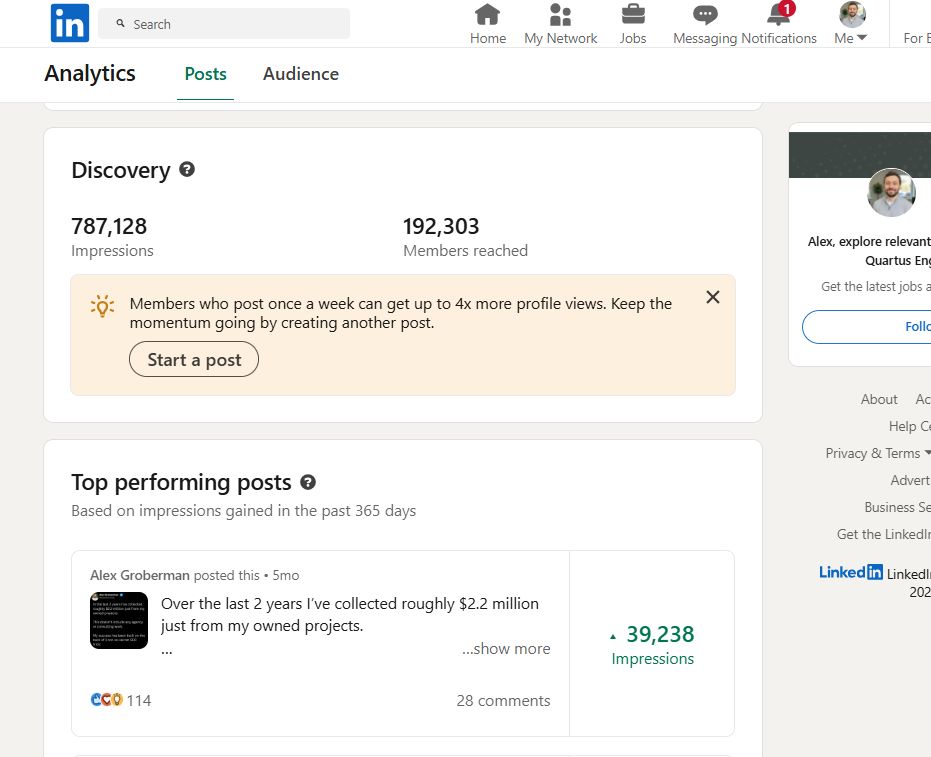Click the post reaction emoji icons
Screen dimensions: 931x757
(x=106, y=700)
